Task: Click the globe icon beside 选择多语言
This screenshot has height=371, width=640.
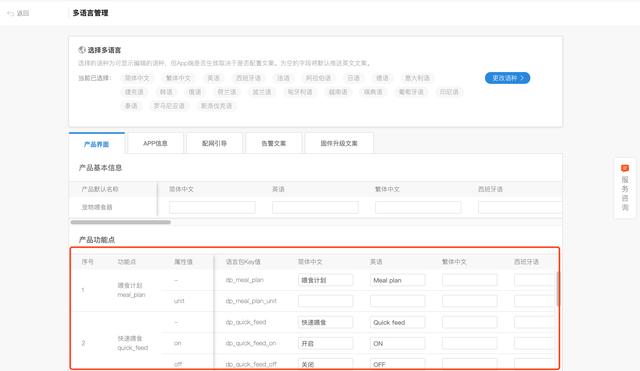Action: tap(82, 50)
